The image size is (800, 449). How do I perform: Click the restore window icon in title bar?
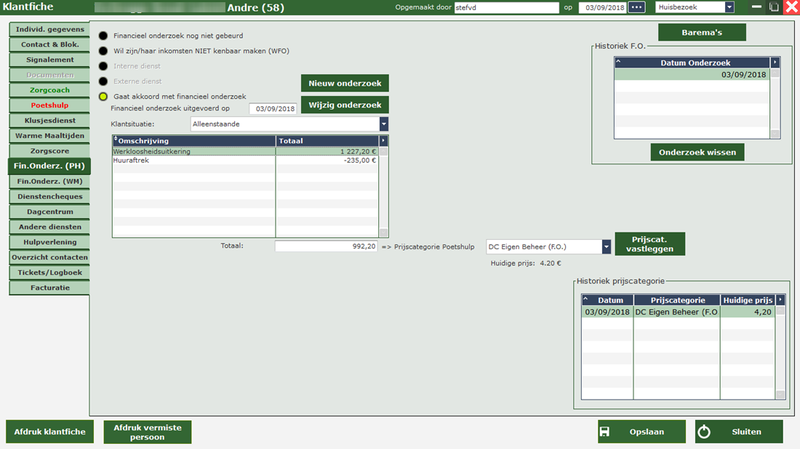pyautogui.click(x=770, y=8)
